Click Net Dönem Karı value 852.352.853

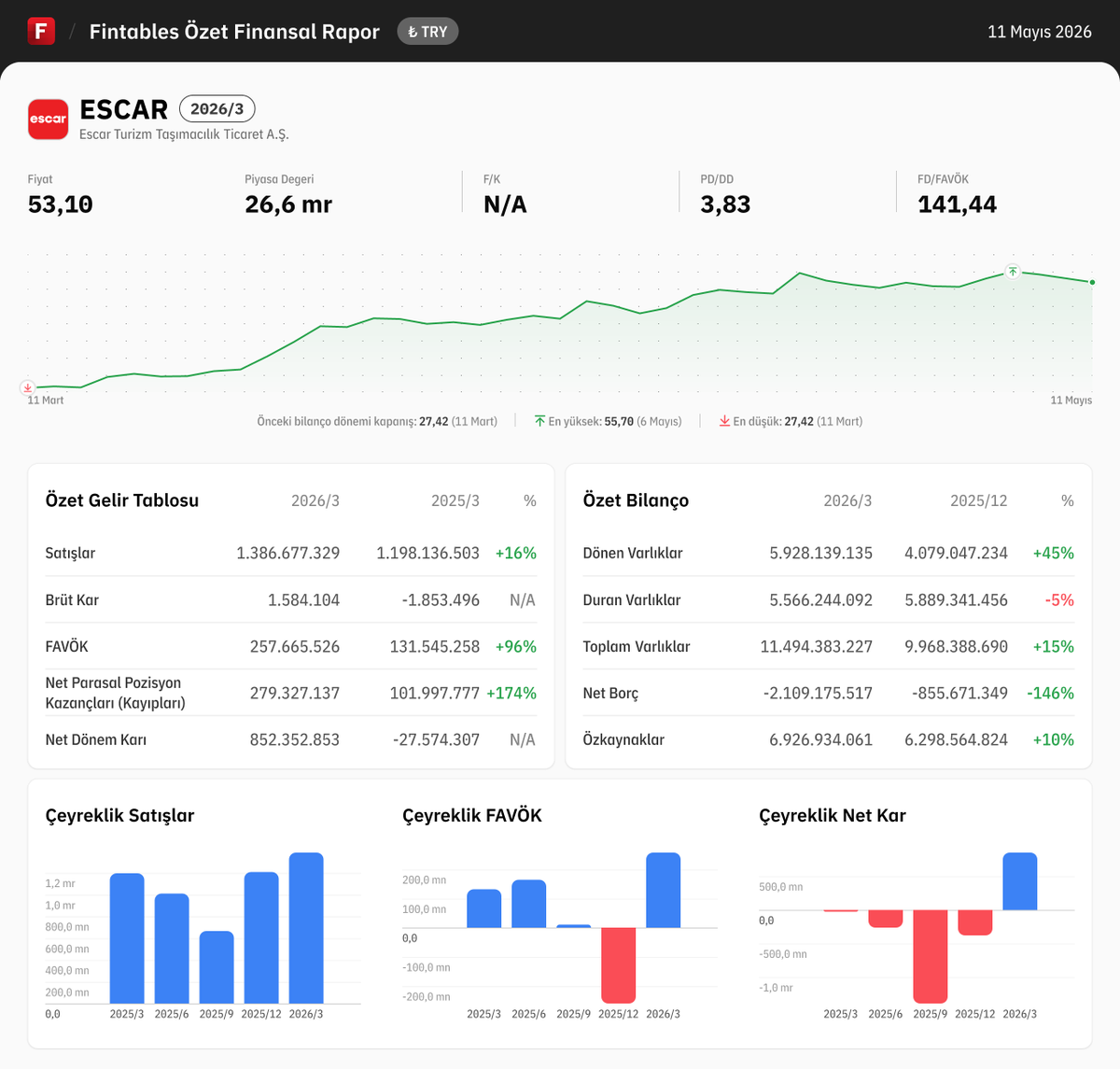295,739
